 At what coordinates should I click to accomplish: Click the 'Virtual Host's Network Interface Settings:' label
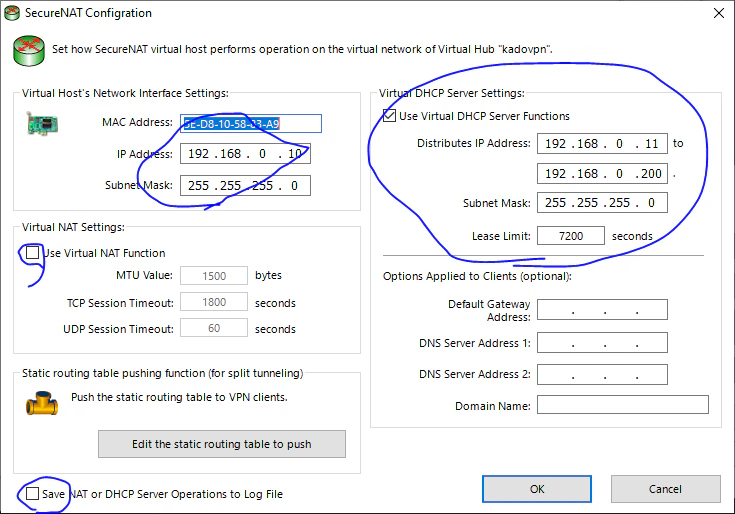[125, 93]
